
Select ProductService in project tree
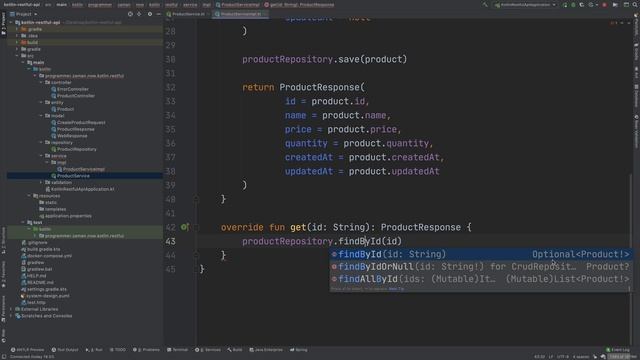70,176
